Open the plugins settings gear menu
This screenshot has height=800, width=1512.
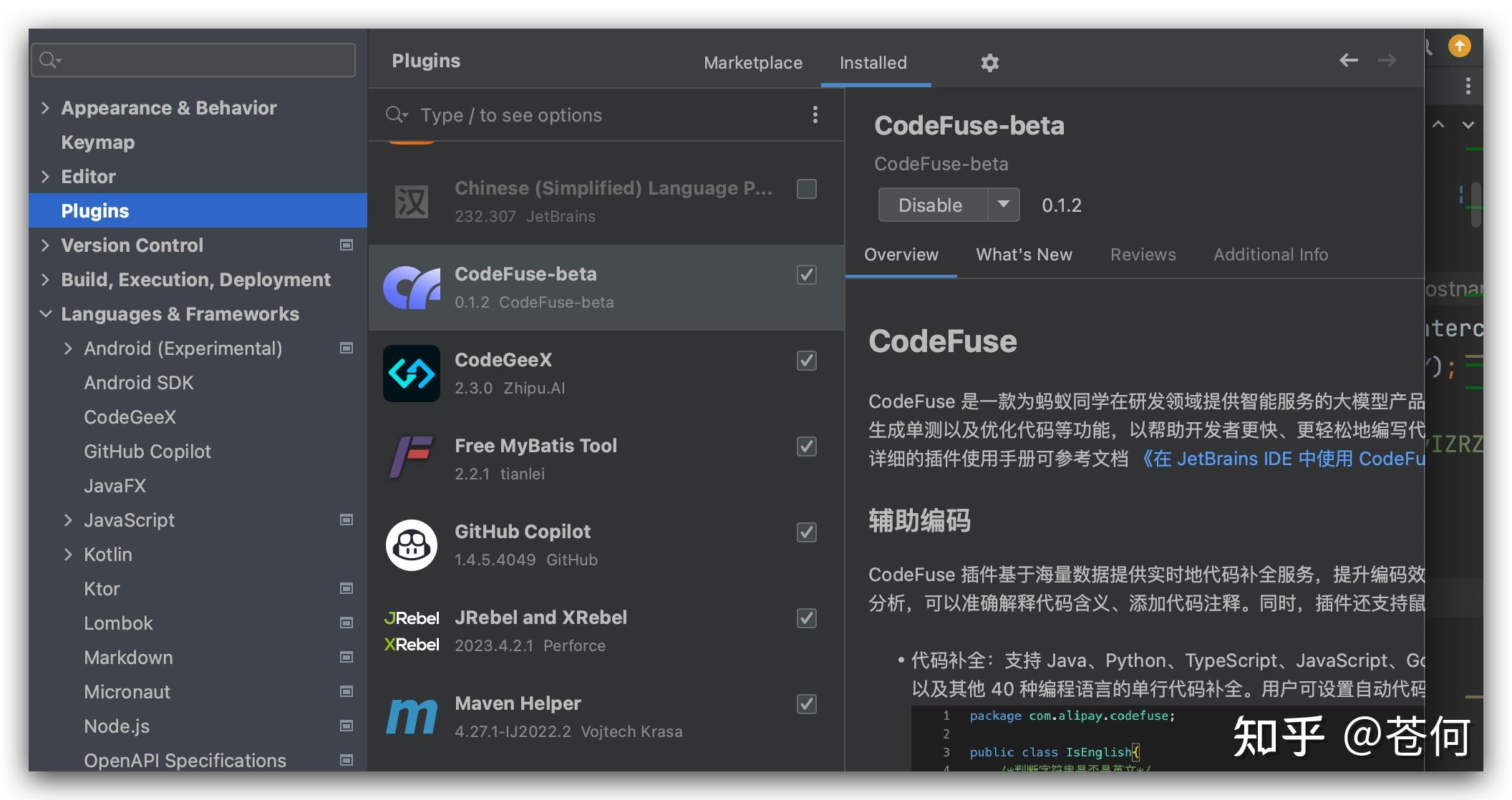click(x=990, y=63)
